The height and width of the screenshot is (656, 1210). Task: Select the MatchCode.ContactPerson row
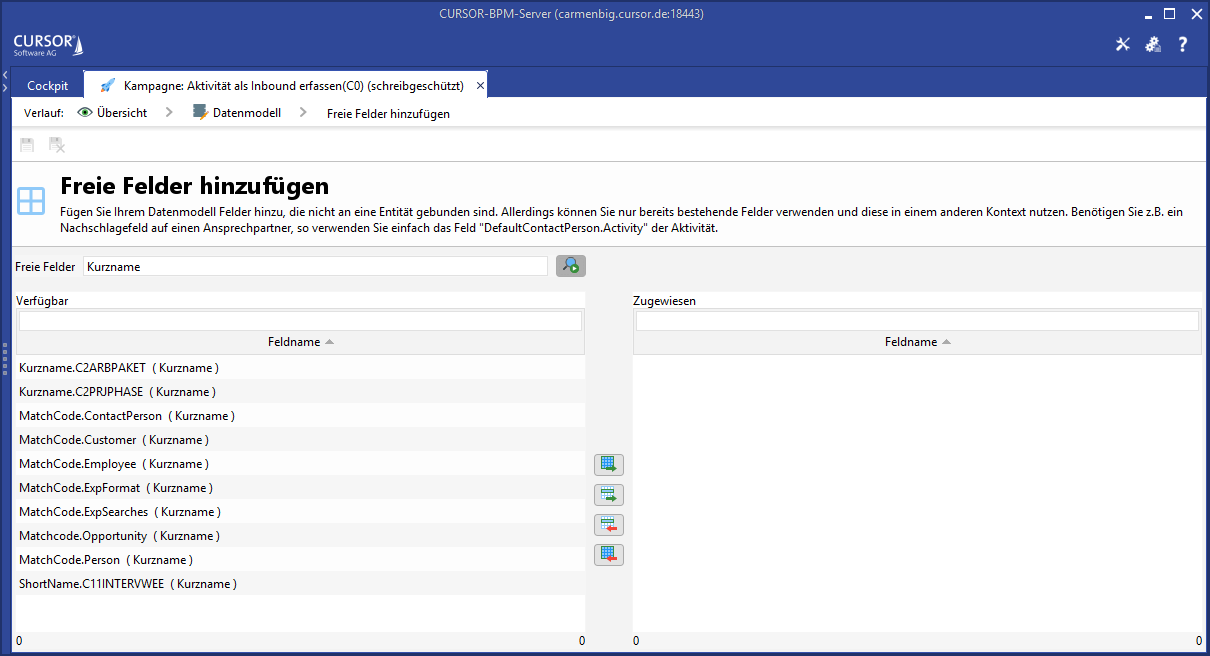tap(127, 416)
